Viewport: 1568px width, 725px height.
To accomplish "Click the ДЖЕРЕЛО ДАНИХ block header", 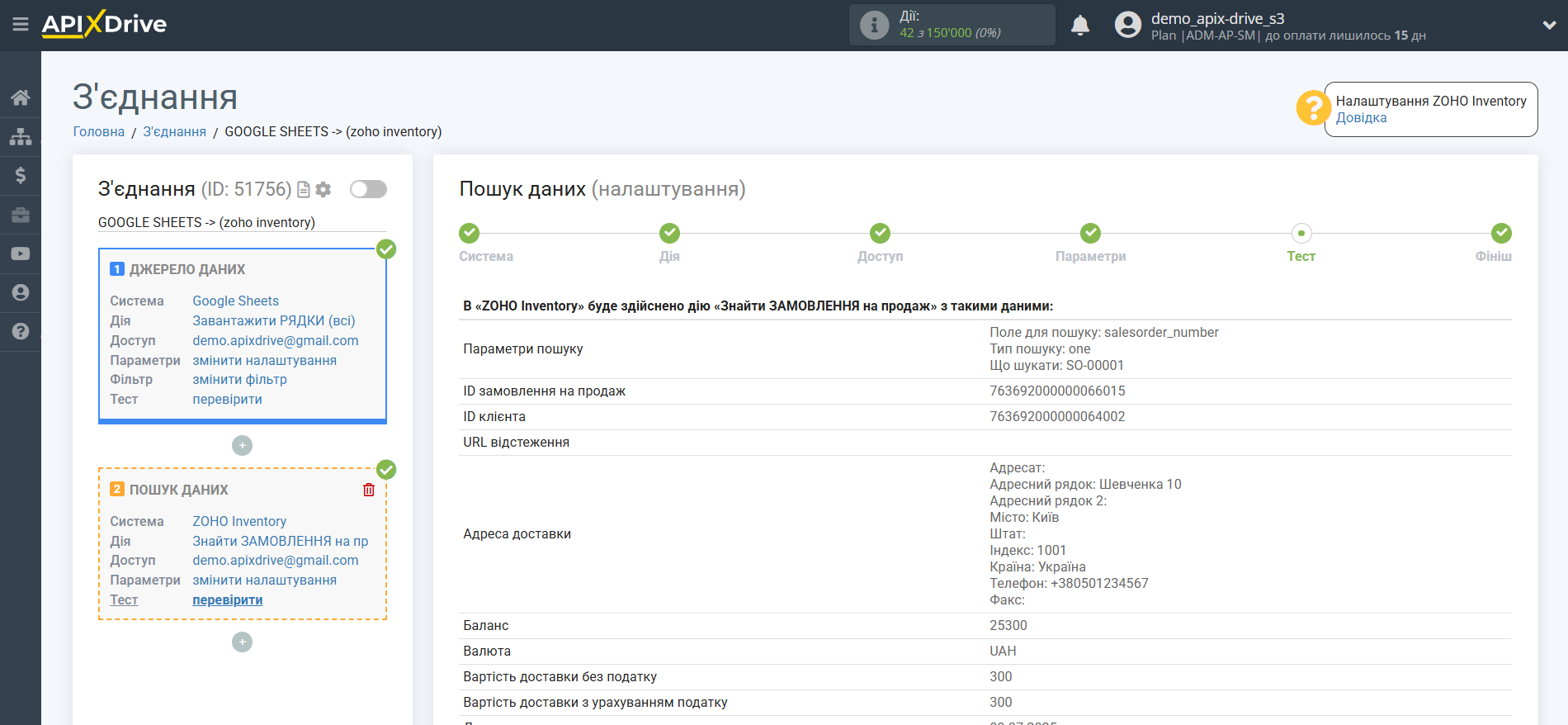I will pyautogui.click(x=187, y=269).
